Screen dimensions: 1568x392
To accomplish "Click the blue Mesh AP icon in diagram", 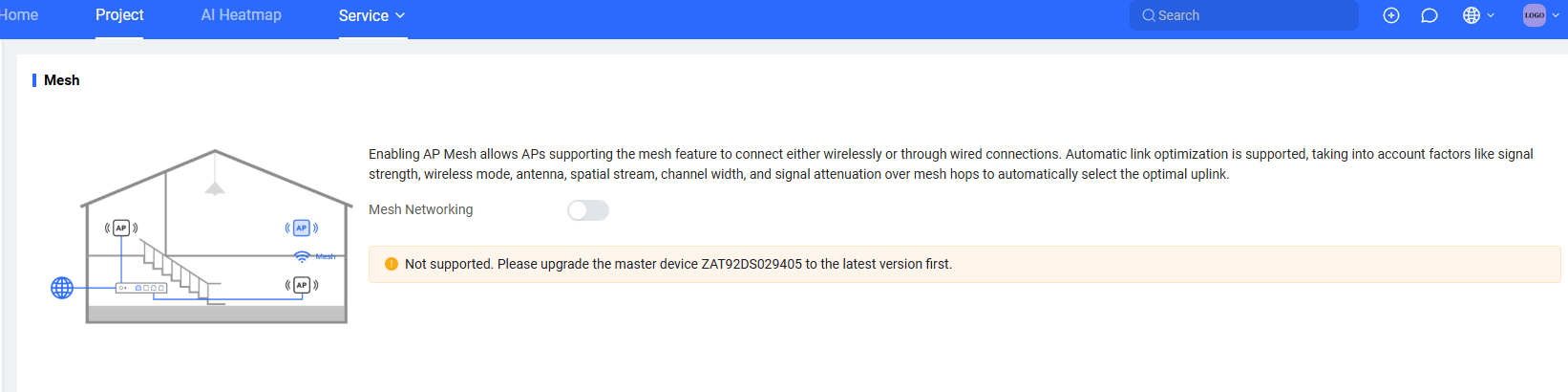I will point(302,228).
